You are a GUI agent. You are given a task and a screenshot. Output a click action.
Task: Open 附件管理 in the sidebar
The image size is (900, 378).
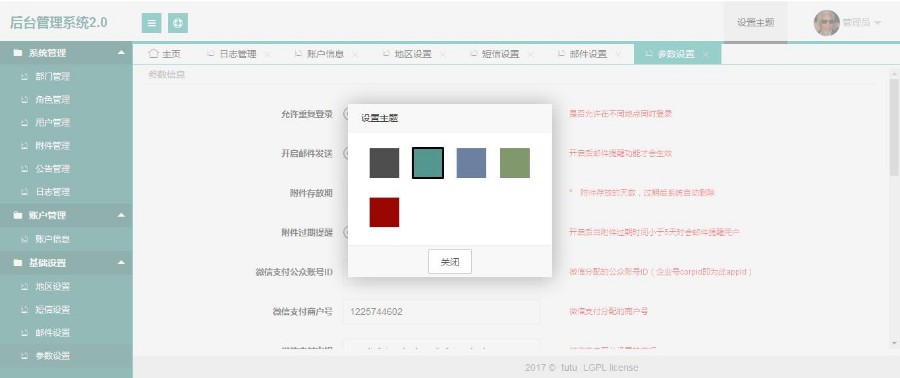pyautogui.click(x=66, y=146)
